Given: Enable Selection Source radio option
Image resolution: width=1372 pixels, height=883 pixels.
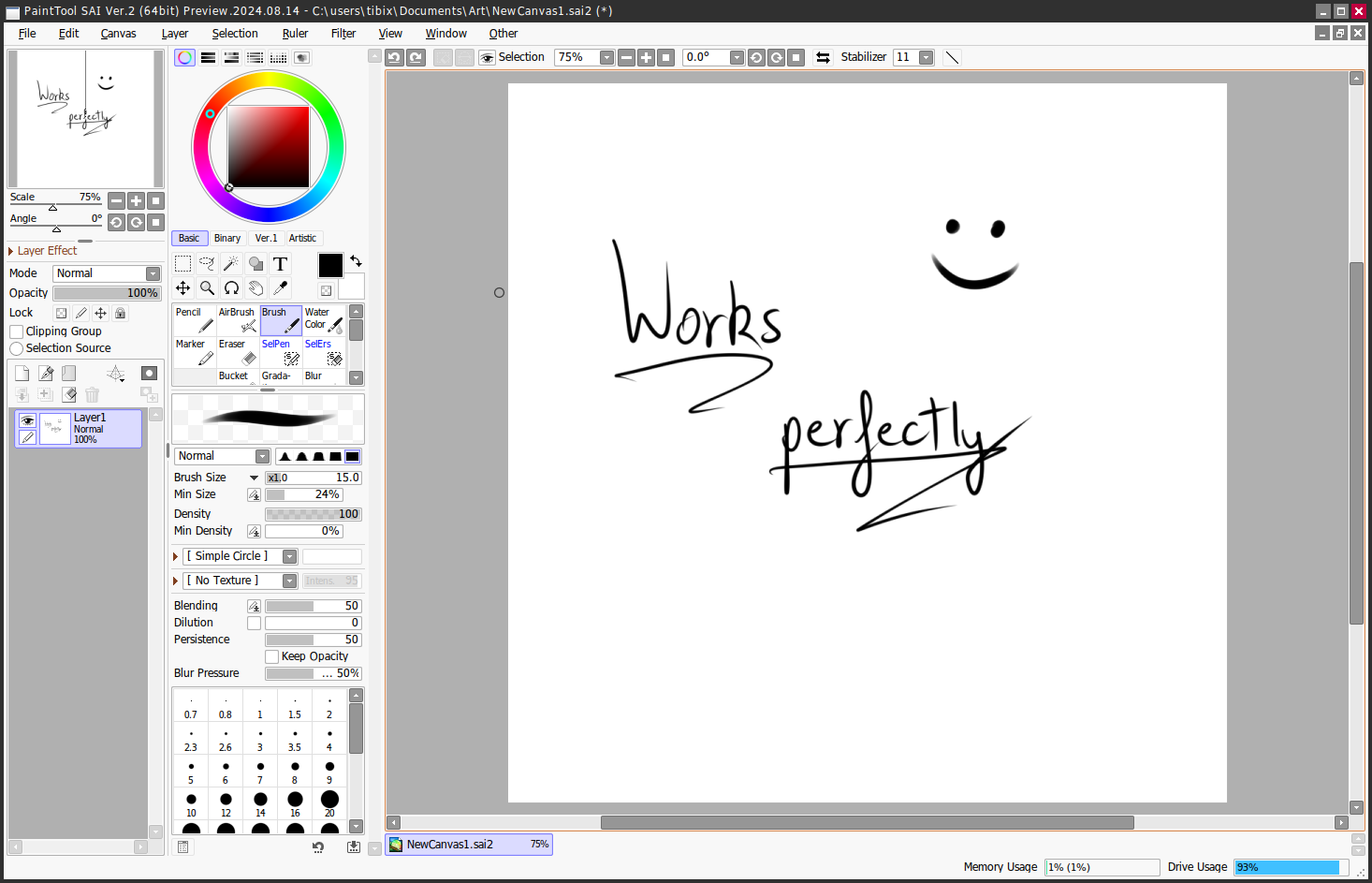Looking at the screenshot, I should (16, 348).
